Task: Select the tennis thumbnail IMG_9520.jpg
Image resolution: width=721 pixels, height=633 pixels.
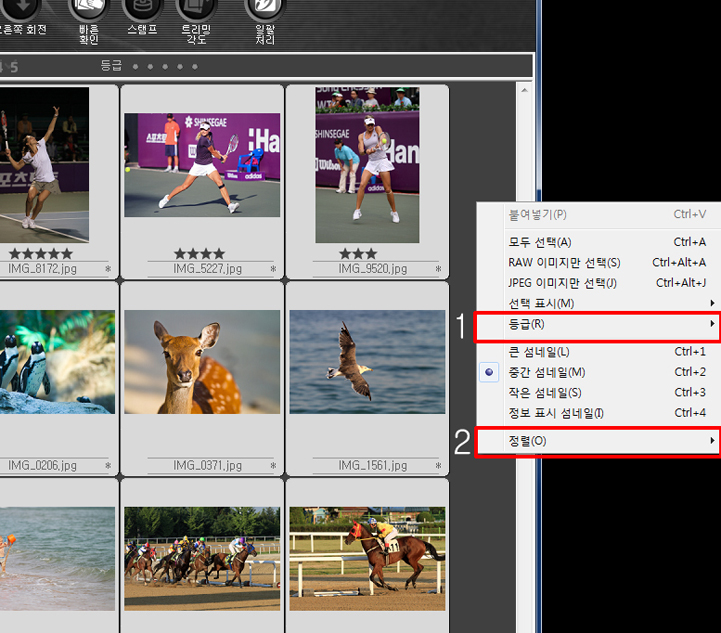Action: pyautogui.click(x=367, y=165)
